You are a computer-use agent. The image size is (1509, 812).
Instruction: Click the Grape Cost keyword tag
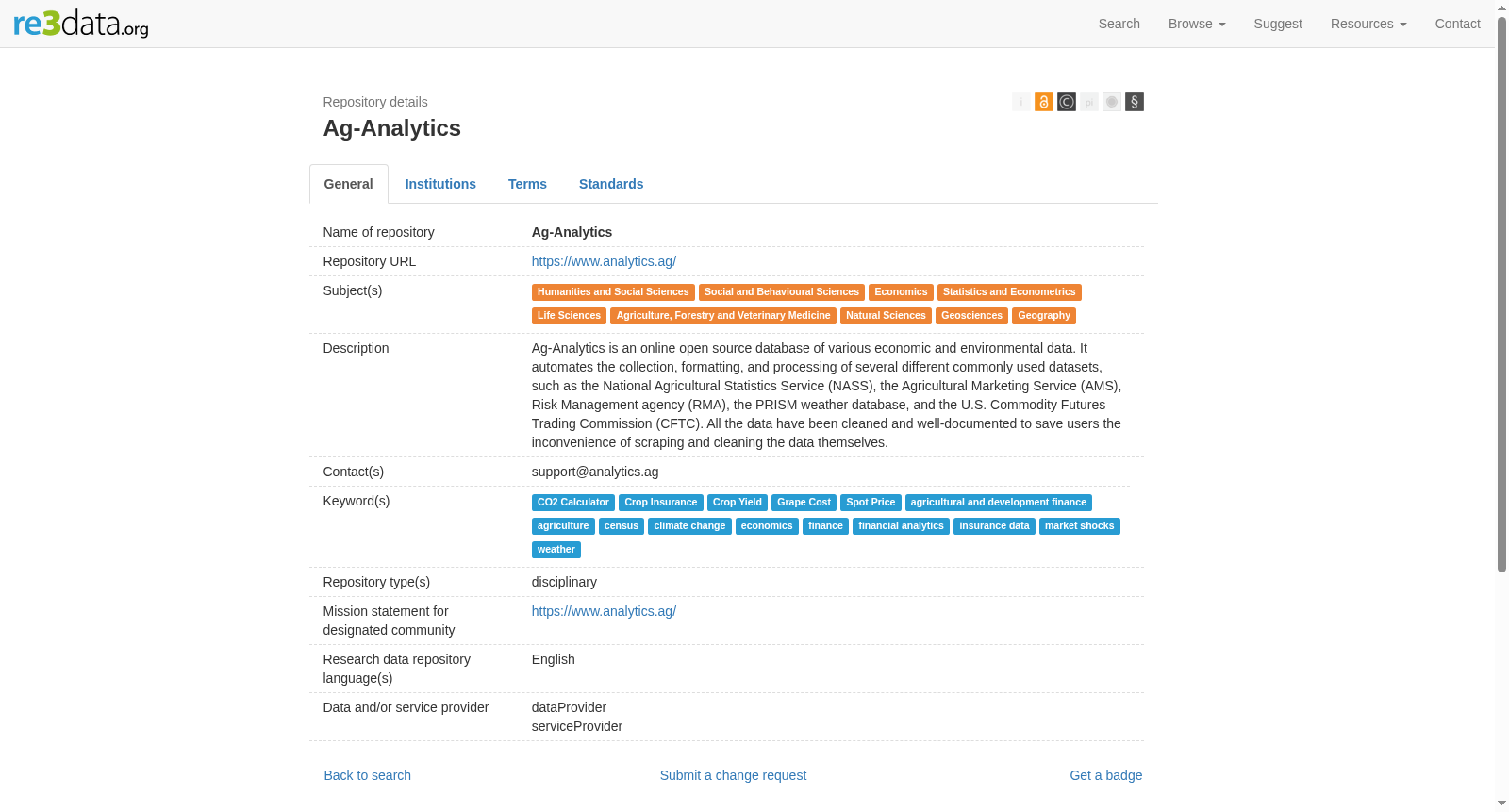click(804, 503)
